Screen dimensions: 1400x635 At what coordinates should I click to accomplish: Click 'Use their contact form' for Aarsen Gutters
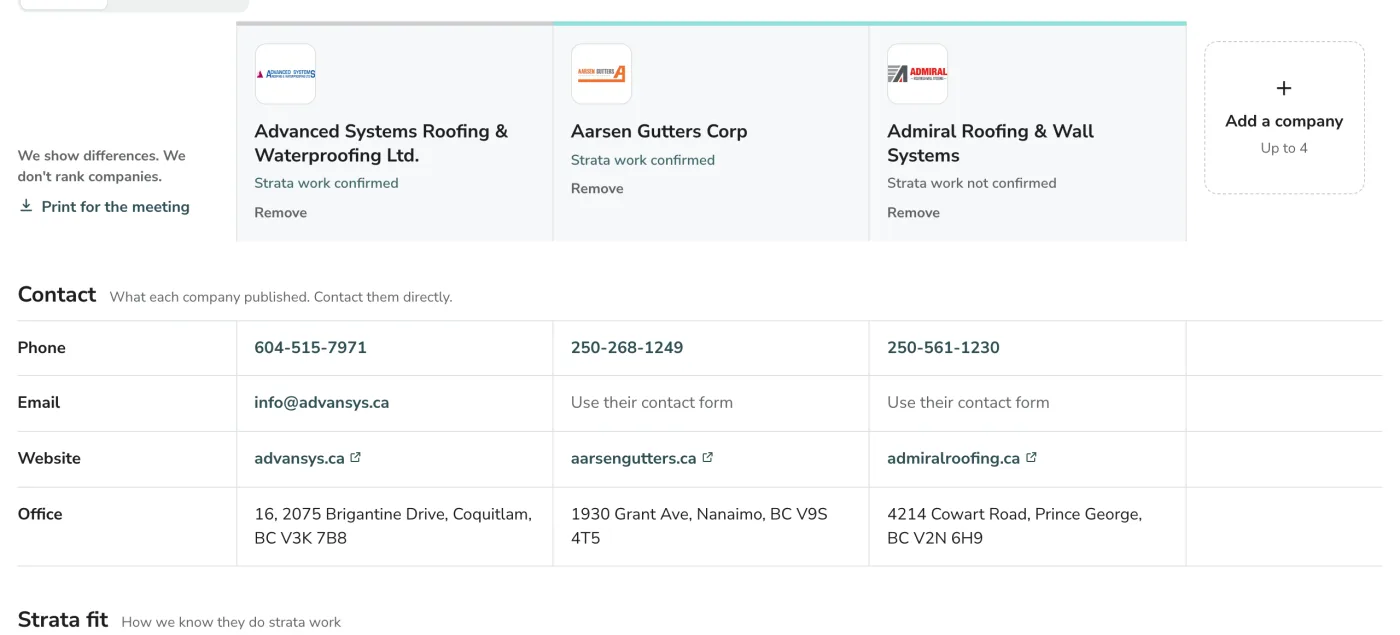pos(652,403)
